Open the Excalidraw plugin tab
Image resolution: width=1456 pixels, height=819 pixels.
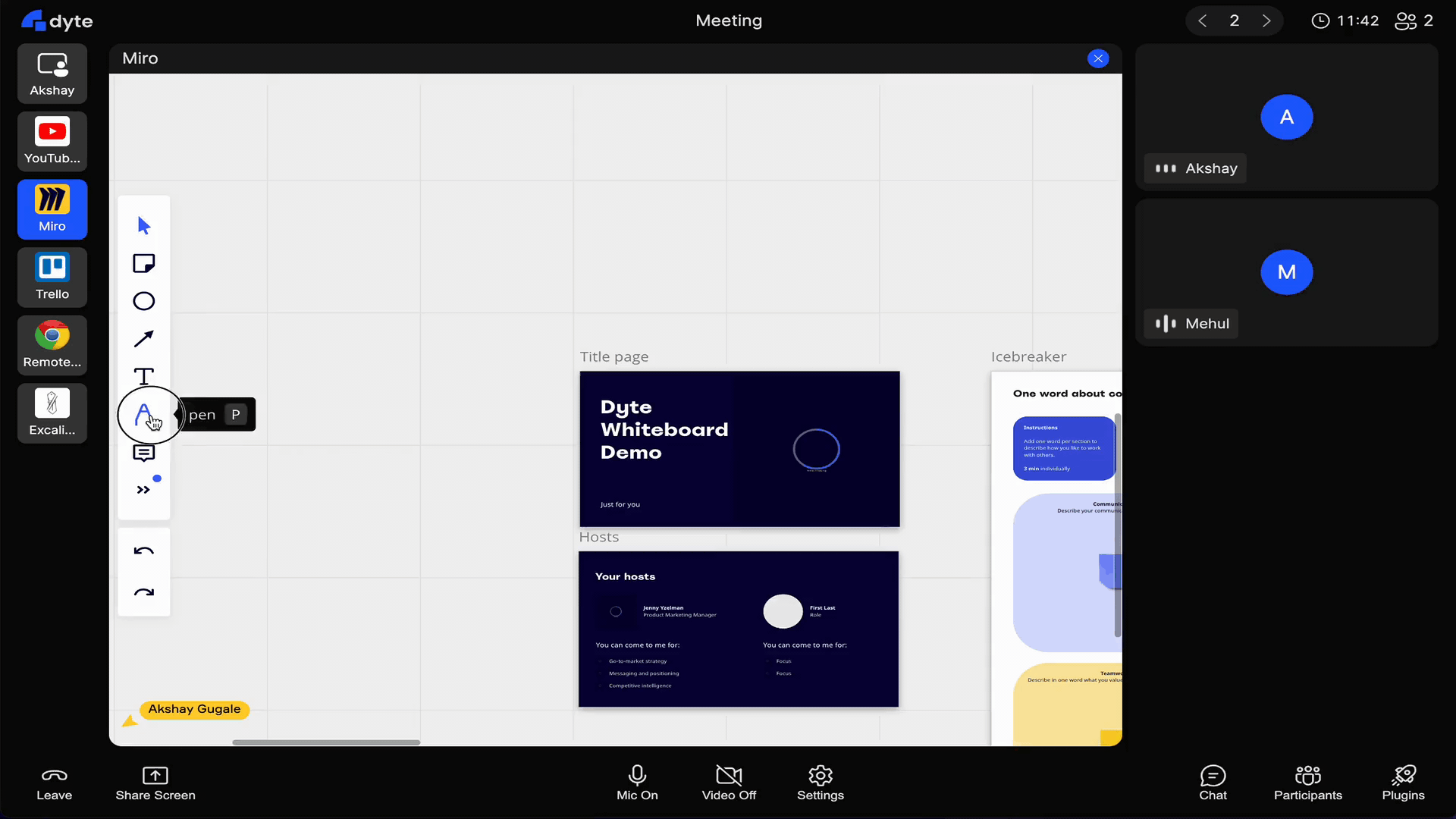(x=52, y=413)
